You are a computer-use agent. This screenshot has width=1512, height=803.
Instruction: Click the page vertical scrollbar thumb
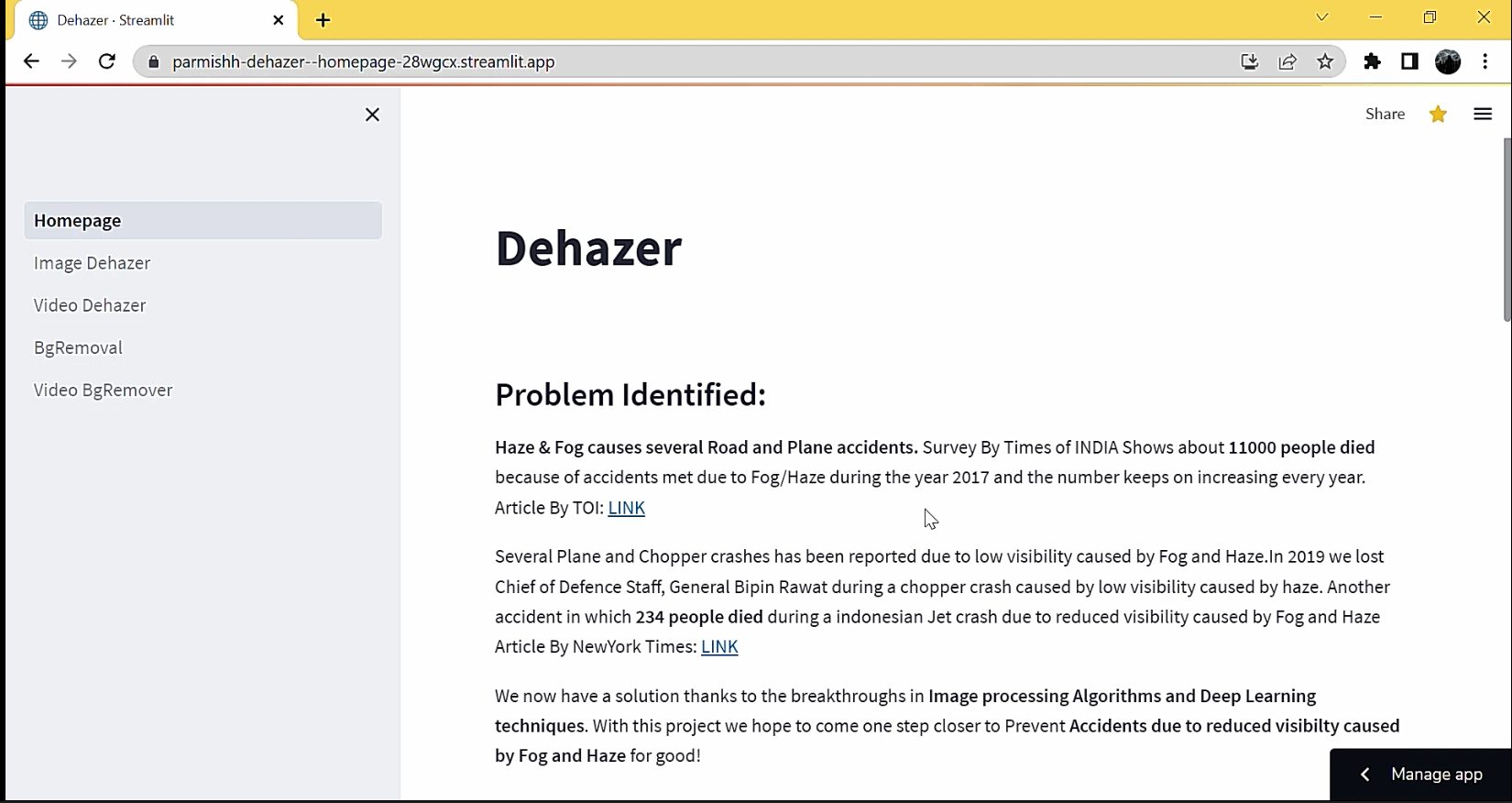[1507, 229]
